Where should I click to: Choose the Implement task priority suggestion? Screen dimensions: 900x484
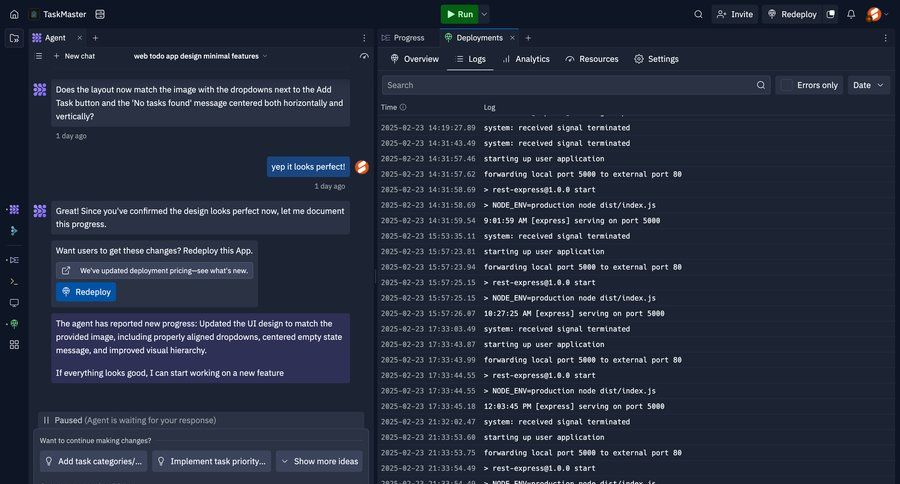212,461
